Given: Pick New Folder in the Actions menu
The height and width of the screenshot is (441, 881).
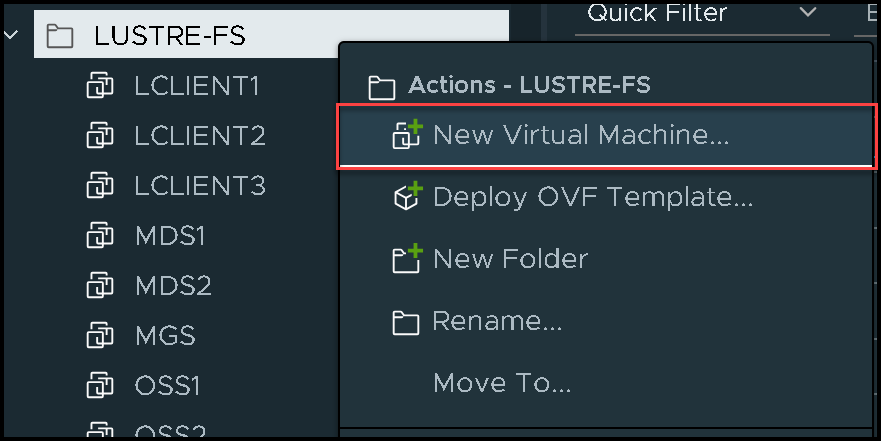Looking at the screenshot, I should 510,260.
